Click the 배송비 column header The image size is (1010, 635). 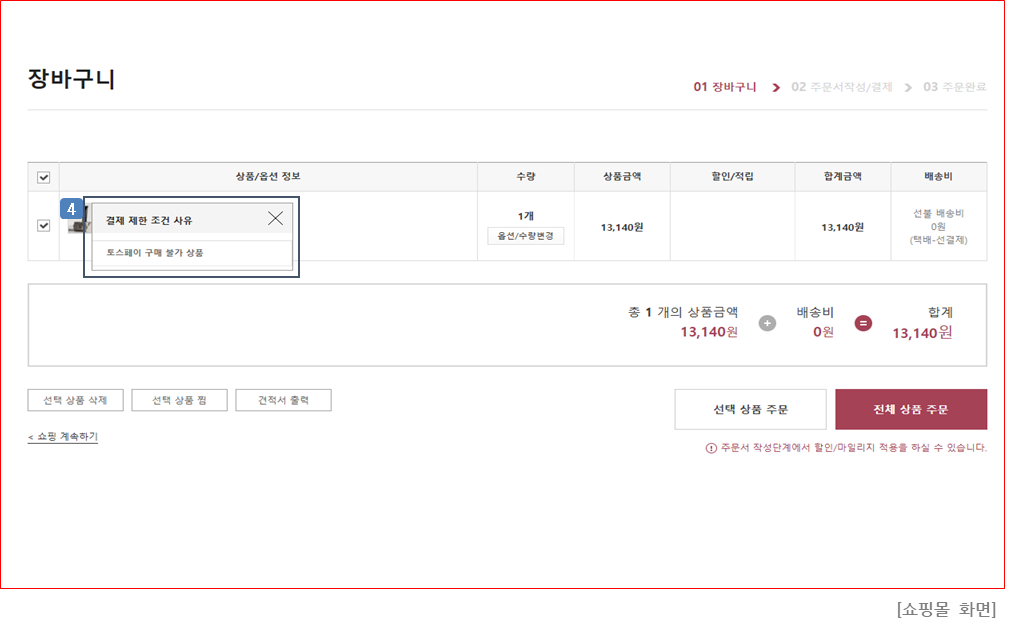939,176
